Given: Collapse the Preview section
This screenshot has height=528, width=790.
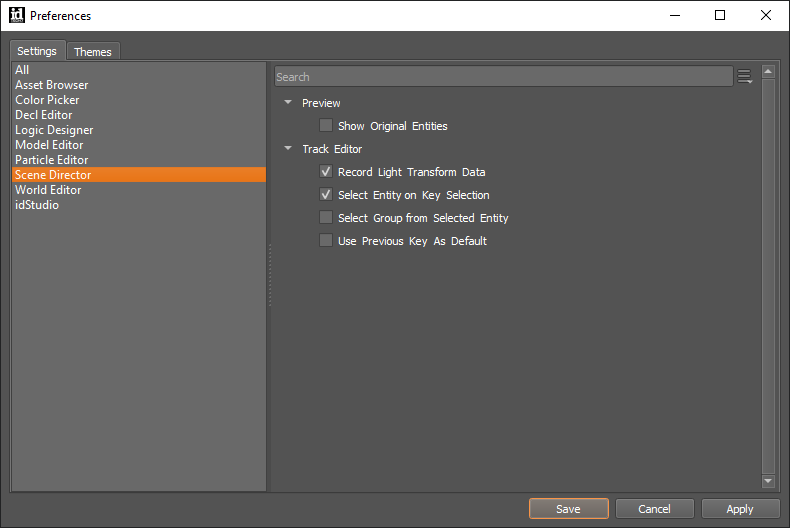Looking at the screenshot, I should pos(288,102).
